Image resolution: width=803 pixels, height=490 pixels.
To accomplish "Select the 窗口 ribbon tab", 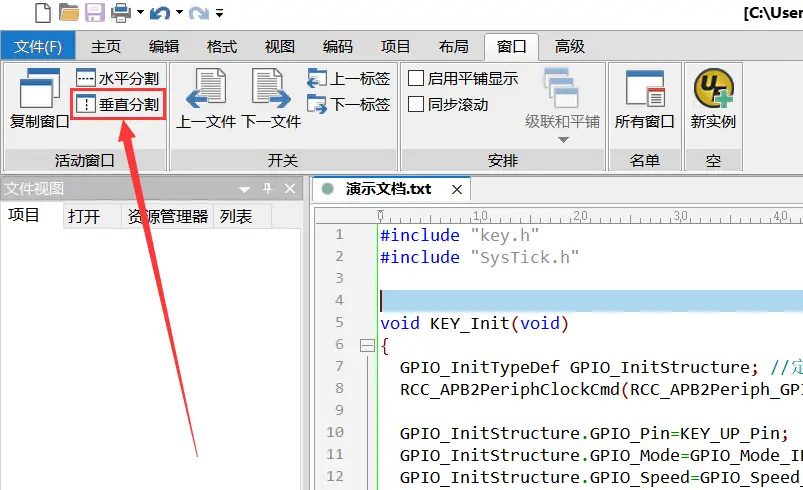I will point(511,47).
